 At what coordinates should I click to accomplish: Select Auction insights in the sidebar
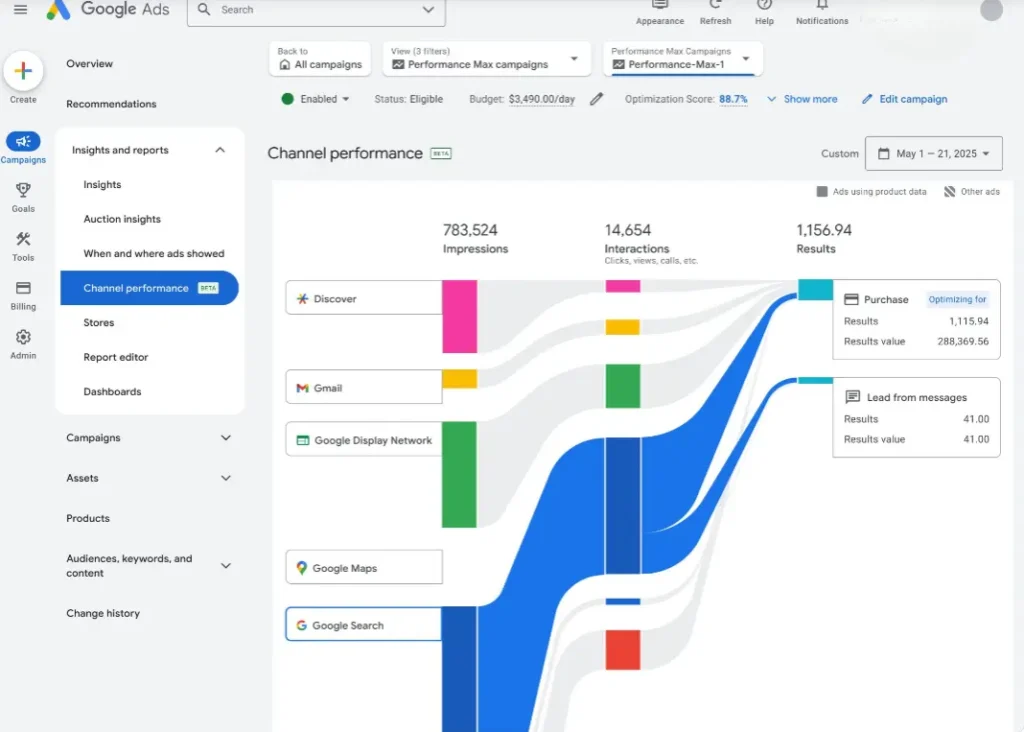tap(122, 219)
